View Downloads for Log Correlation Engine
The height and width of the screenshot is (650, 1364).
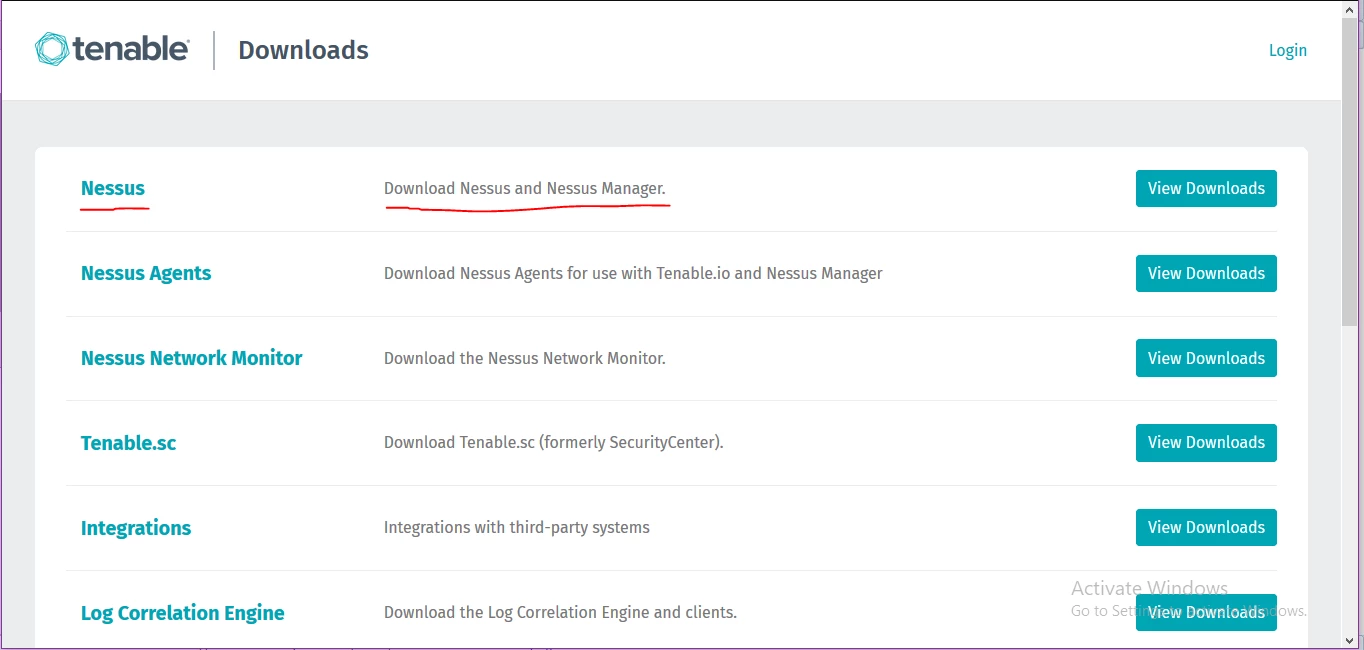(1206, 612)
